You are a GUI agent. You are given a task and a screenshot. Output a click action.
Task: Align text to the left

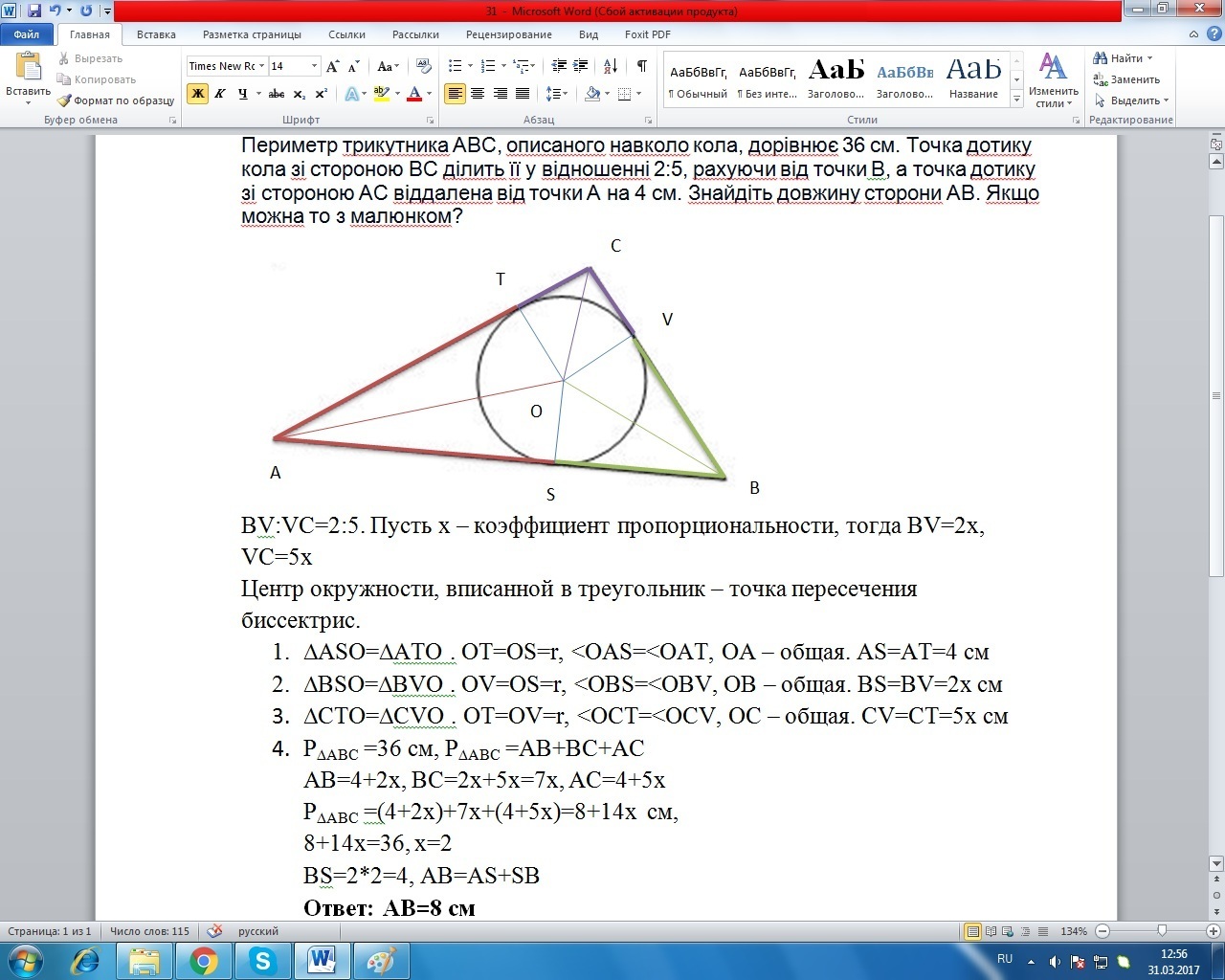(x=456, y=94)
